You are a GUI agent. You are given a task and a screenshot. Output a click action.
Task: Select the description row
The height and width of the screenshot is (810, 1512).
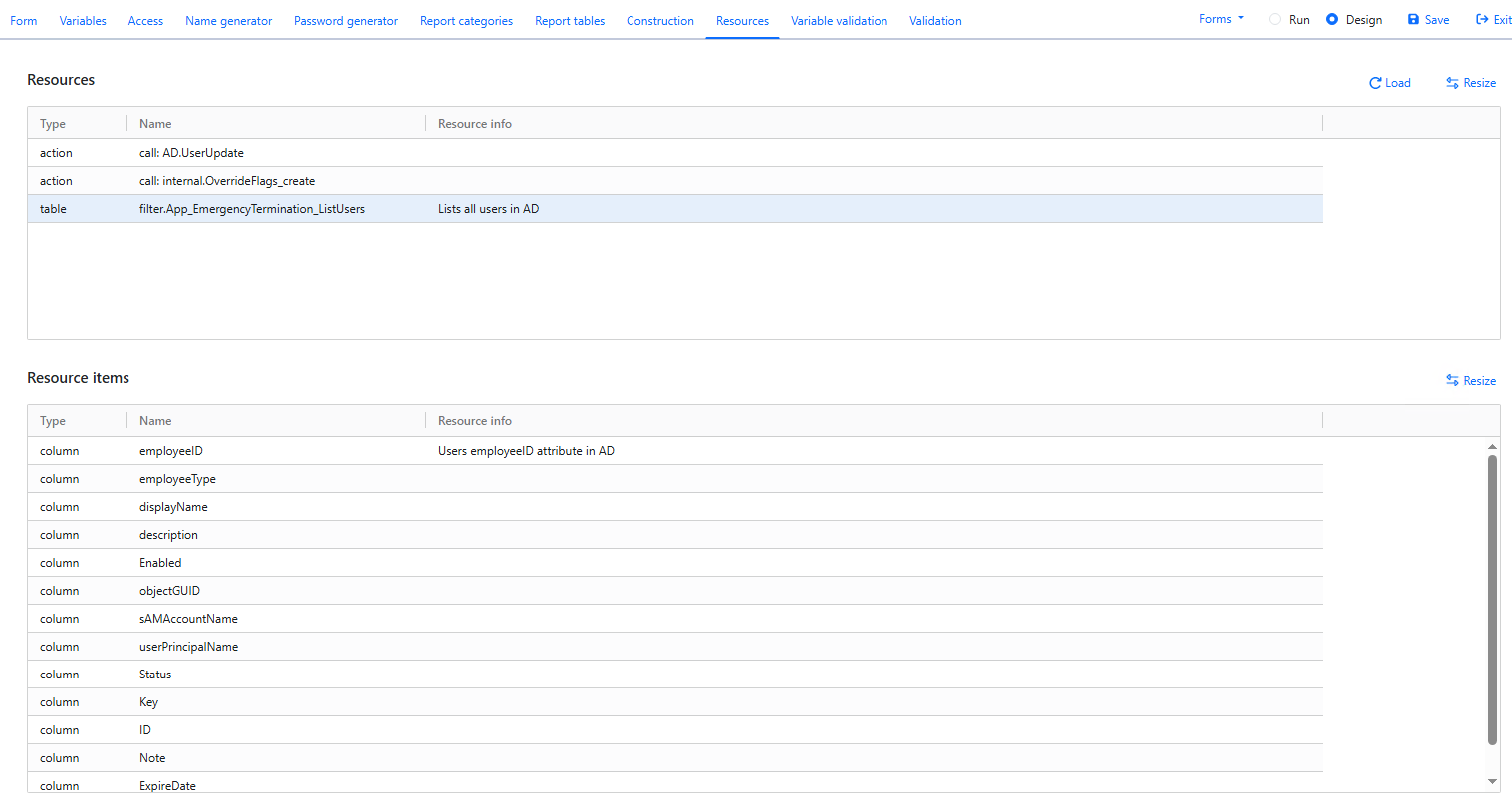coord(675,535)
